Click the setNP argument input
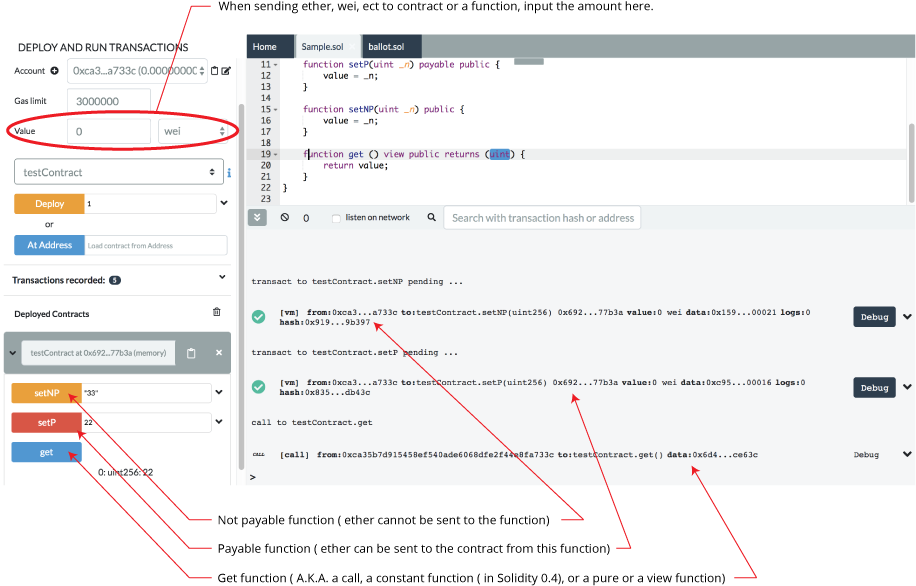 pos(147,393)
